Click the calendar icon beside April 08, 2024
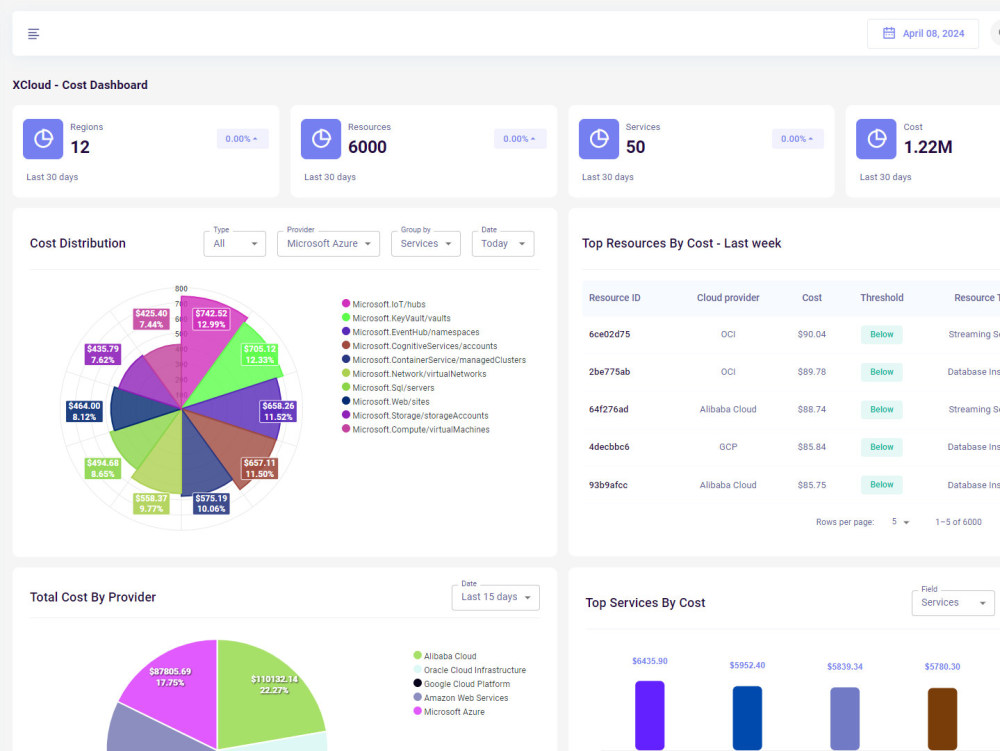This screenshot has width=1000, height=751. tap(888, 33)
